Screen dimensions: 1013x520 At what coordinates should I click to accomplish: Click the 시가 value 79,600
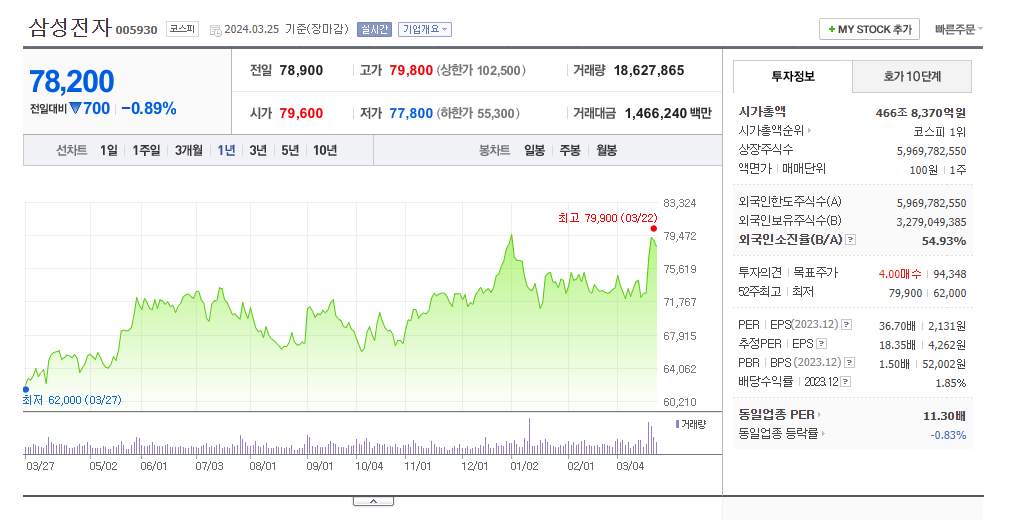pos(301,114)
